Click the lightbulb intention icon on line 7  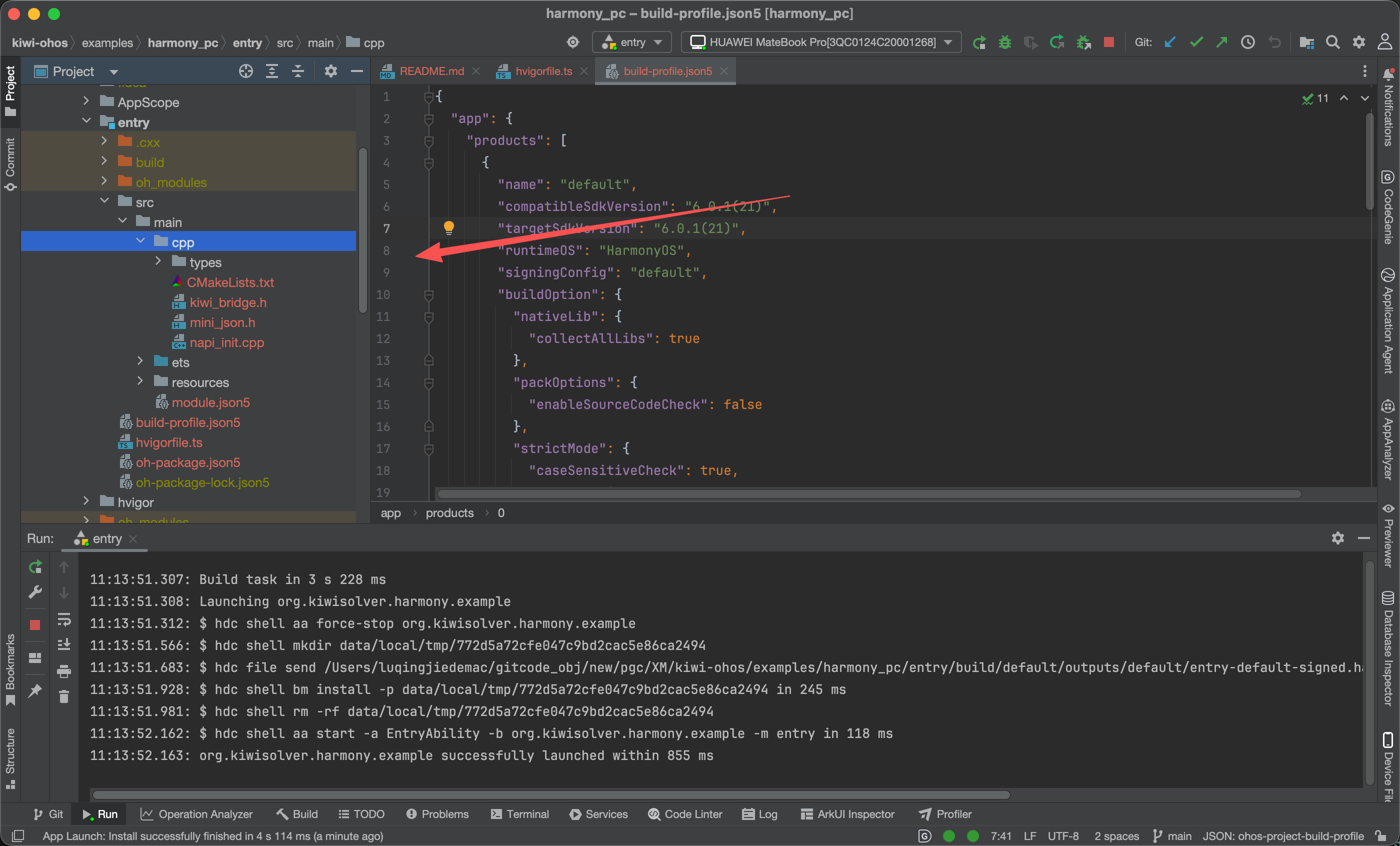click(449, 228)
